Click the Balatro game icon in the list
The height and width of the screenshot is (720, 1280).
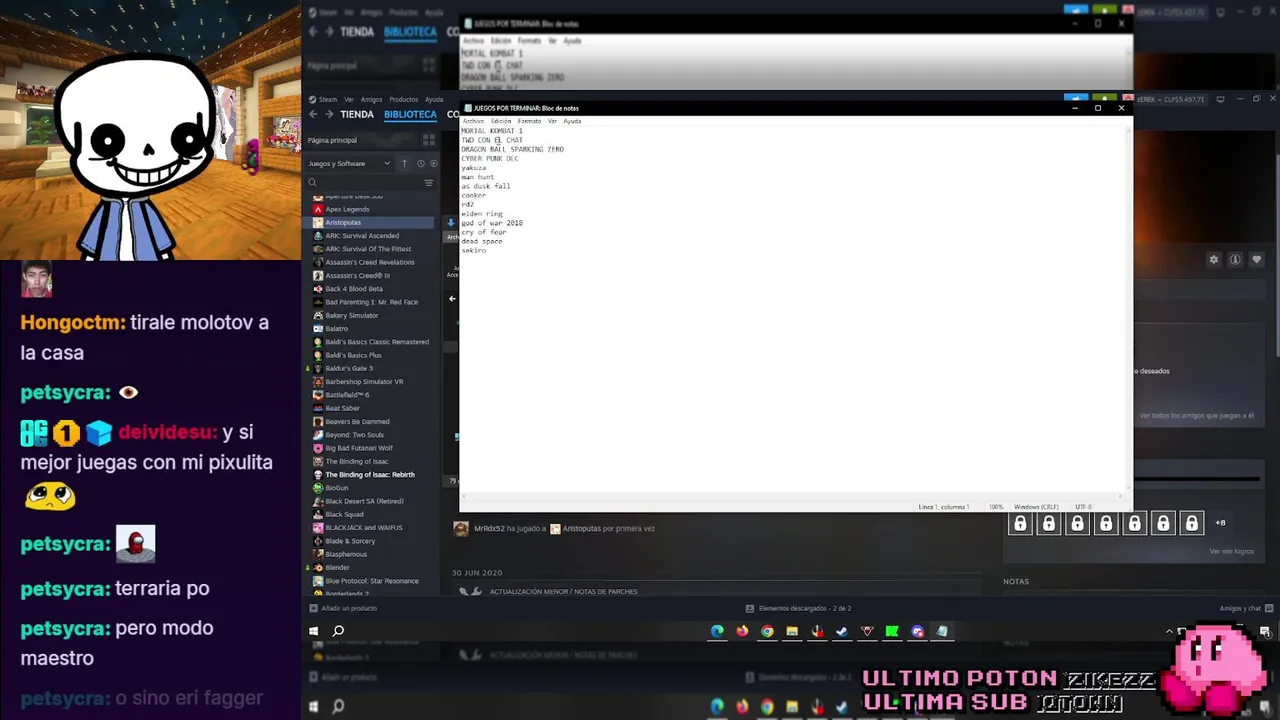pyautogui.click(x=318, y=328)
